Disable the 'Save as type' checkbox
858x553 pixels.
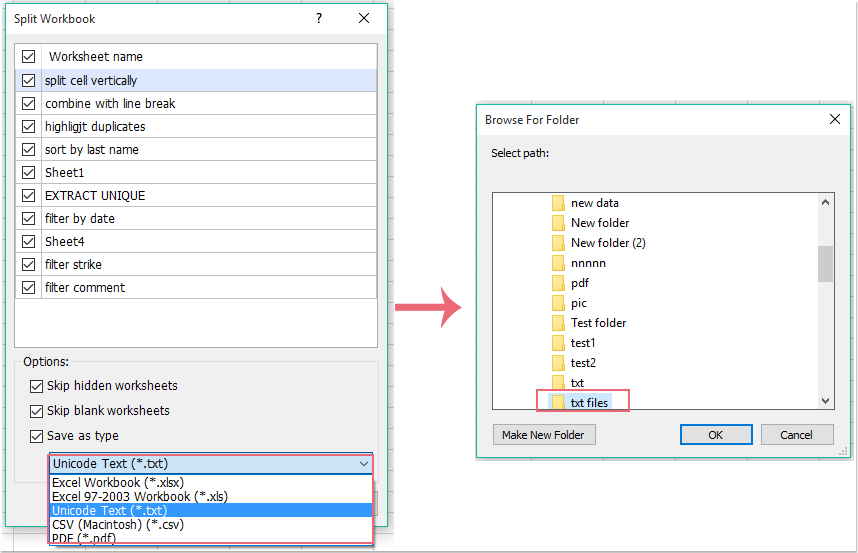37,436
